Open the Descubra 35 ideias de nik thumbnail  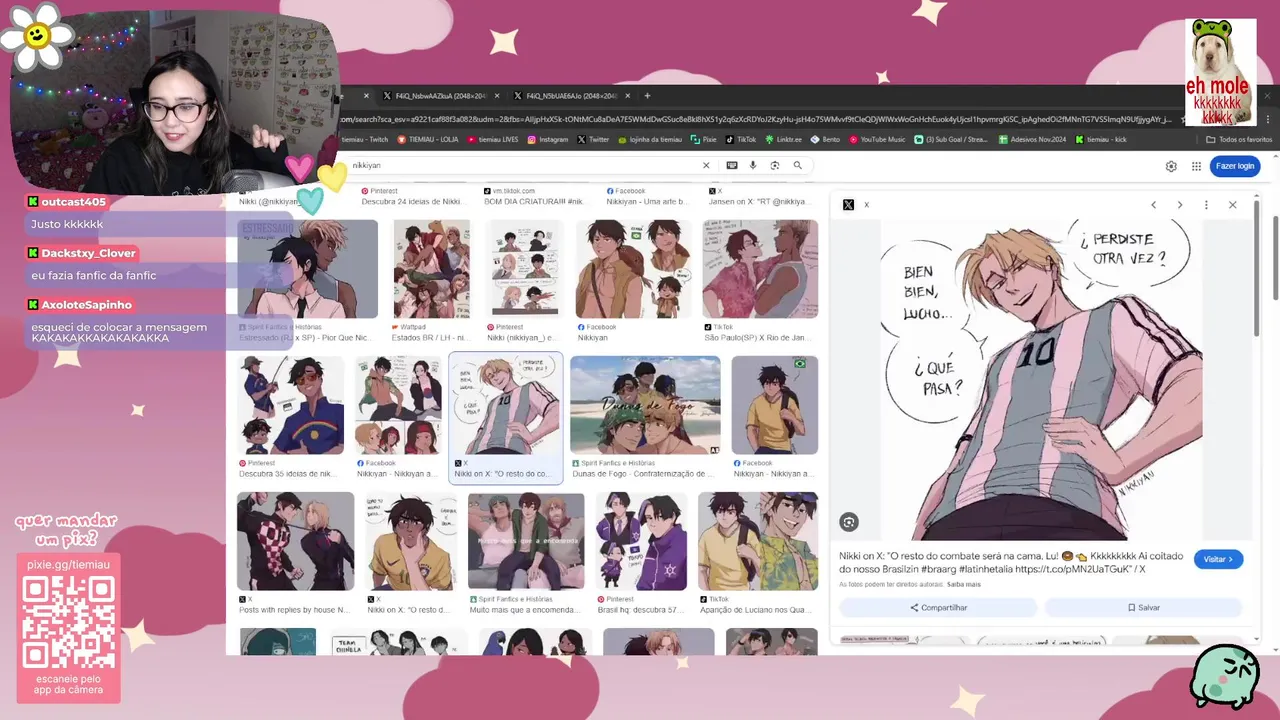(x=290, y=405)
